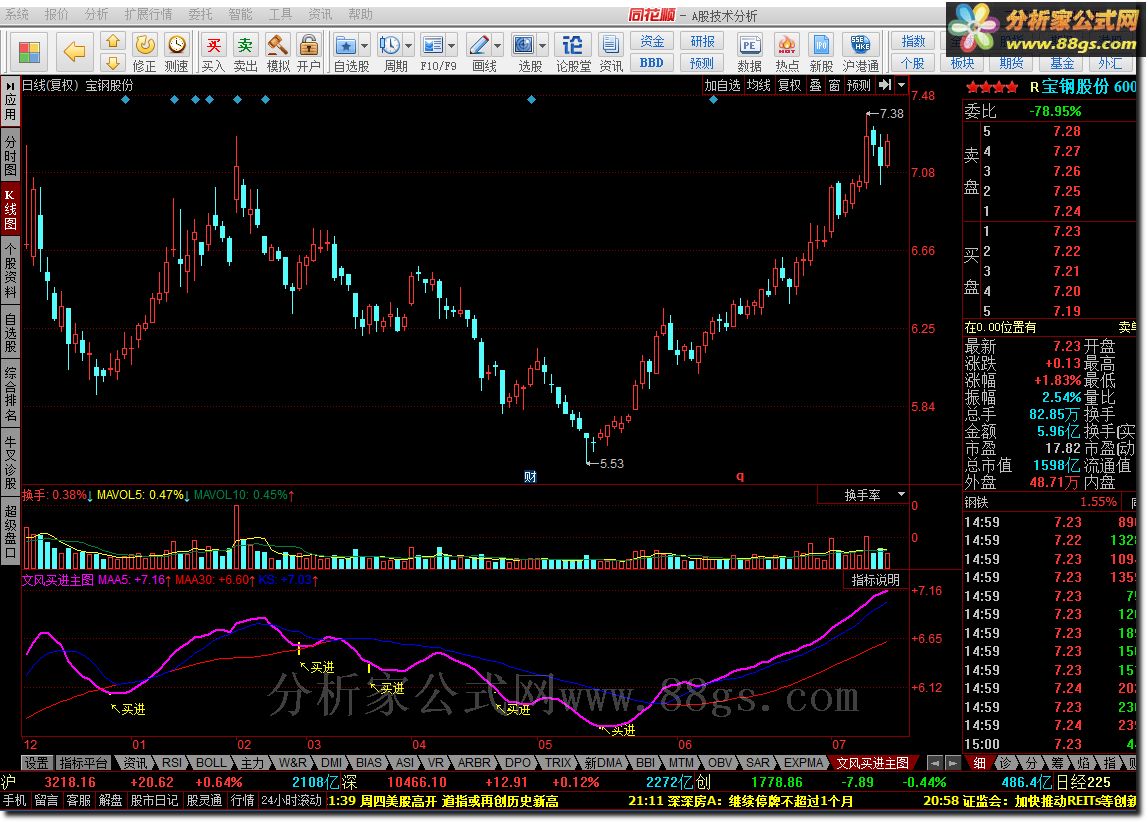Click 加自选 add to watchlist
The image size is (1148, 822).
722,85
